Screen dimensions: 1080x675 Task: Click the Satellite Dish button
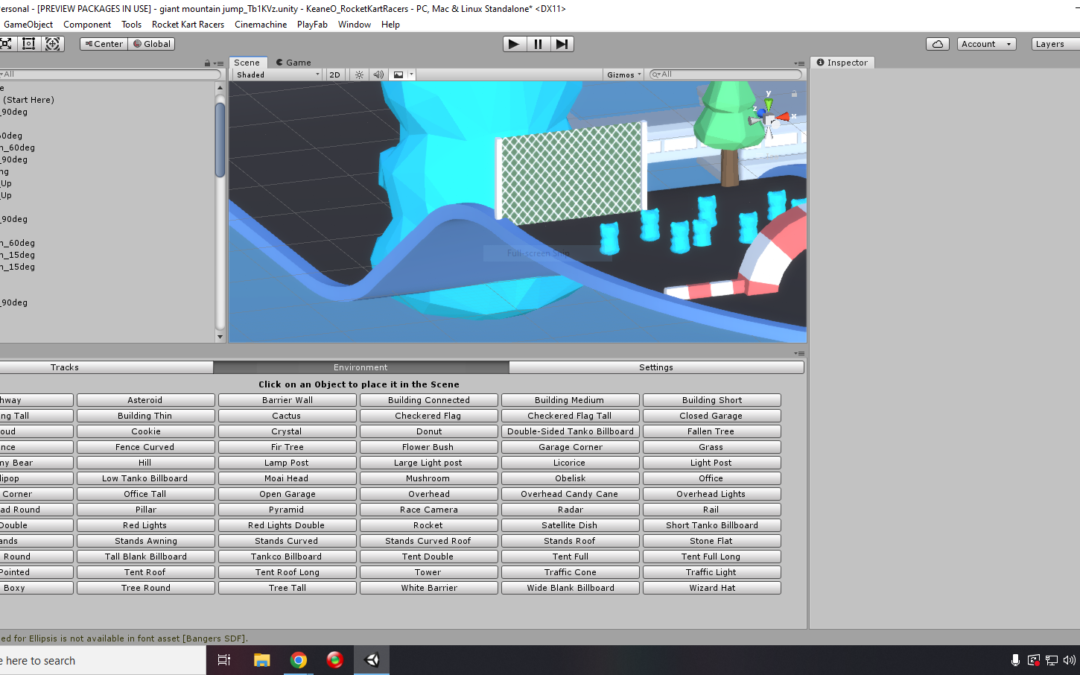[x=570, y=525]
